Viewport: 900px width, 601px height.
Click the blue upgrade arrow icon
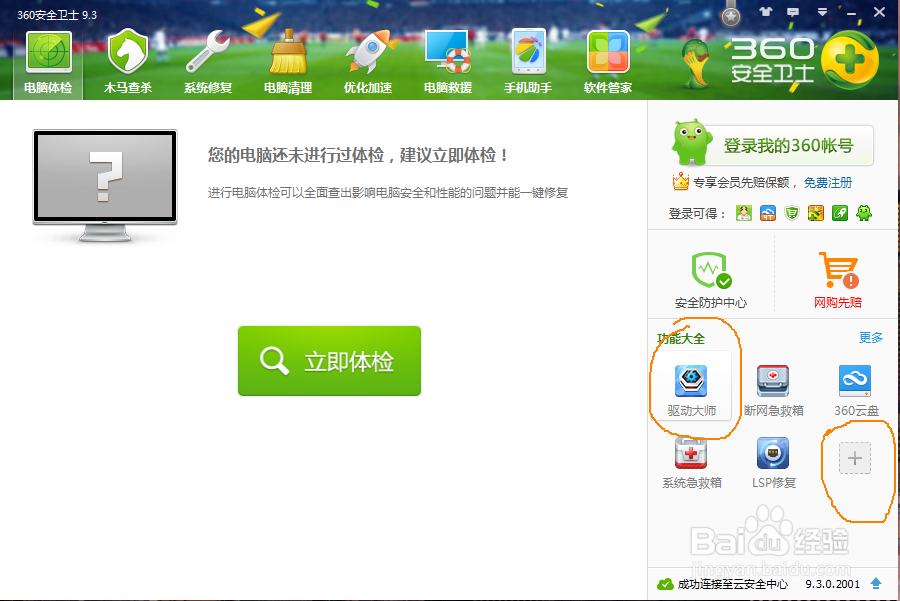876,583
